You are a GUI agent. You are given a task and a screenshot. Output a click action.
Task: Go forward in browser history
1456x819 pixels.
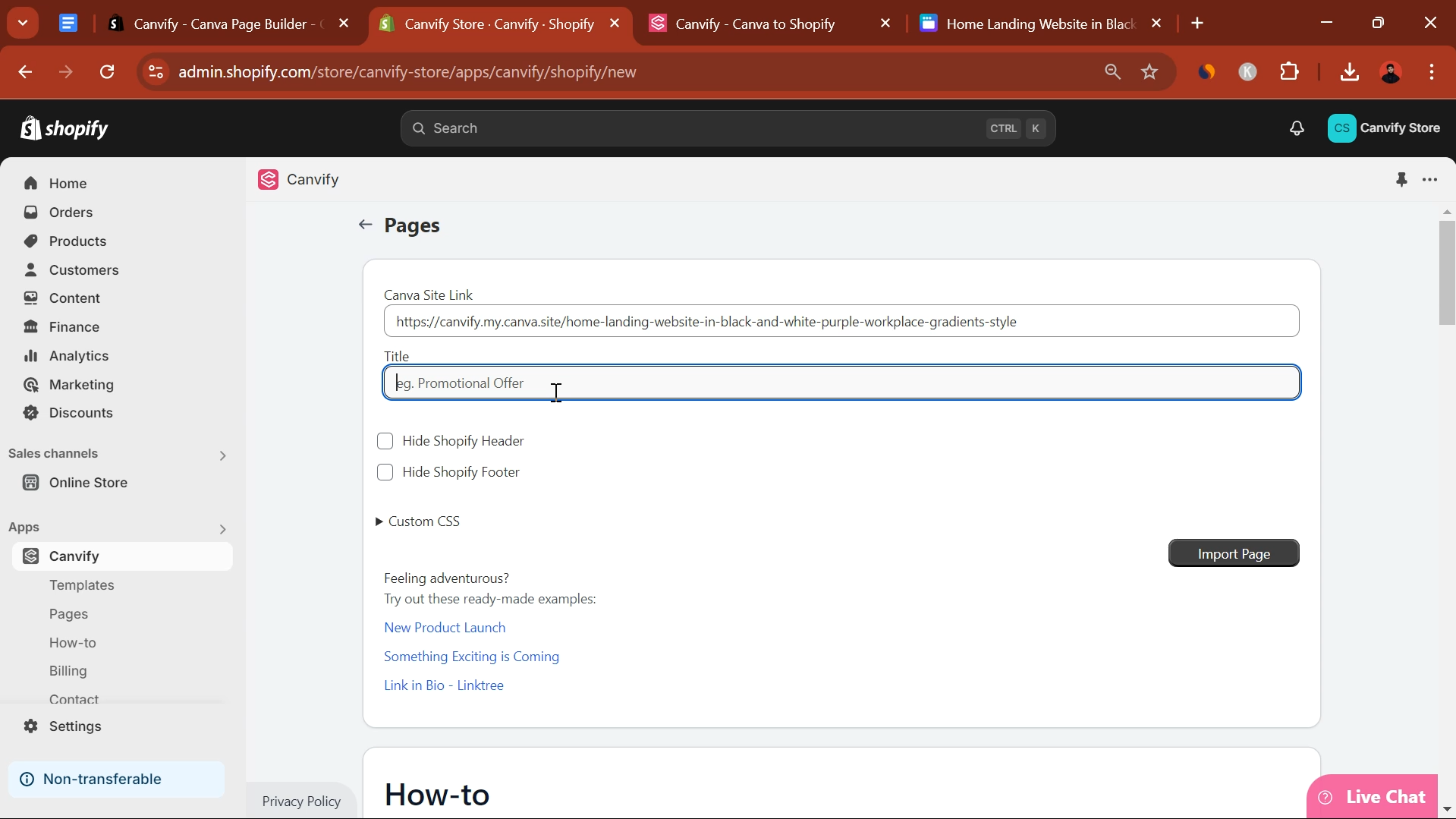[66, 72]
